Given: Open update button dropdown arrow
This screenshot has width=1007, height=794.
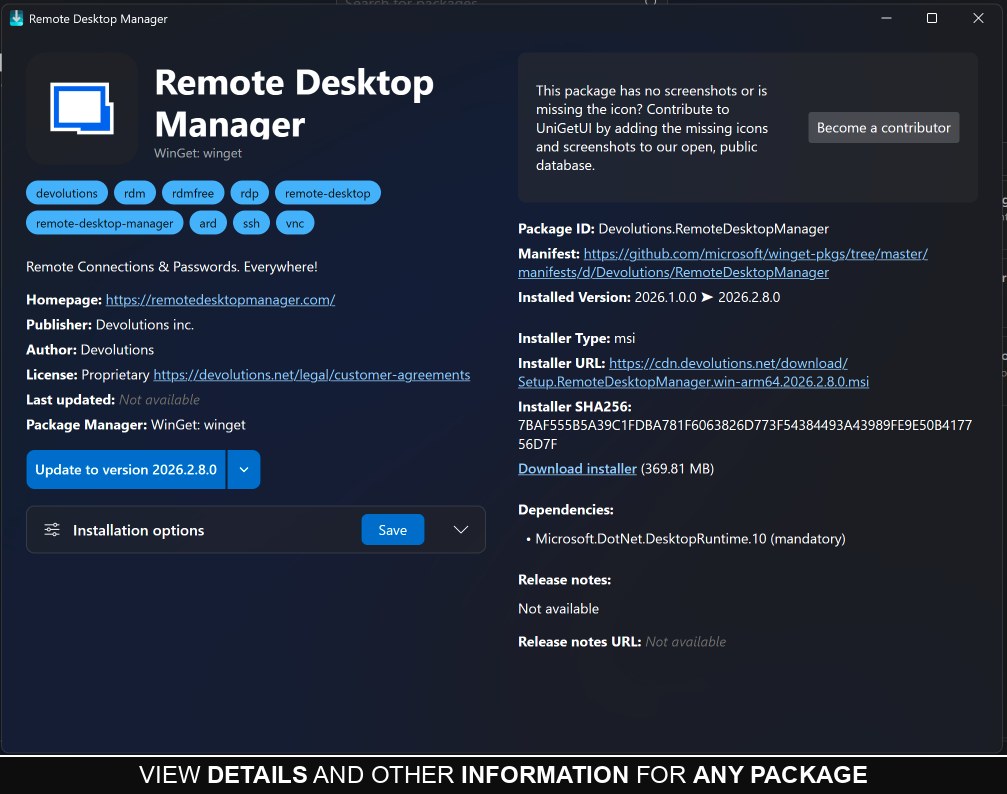Looking at the screenshot, I should coord(244,470).
